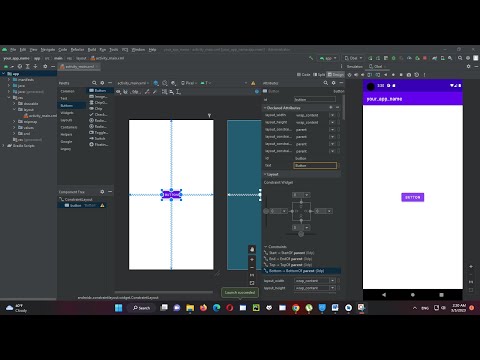Viewport: 480px width, 360px height.
Task: Expand the mipmap folder
Action: coord(14,122)
